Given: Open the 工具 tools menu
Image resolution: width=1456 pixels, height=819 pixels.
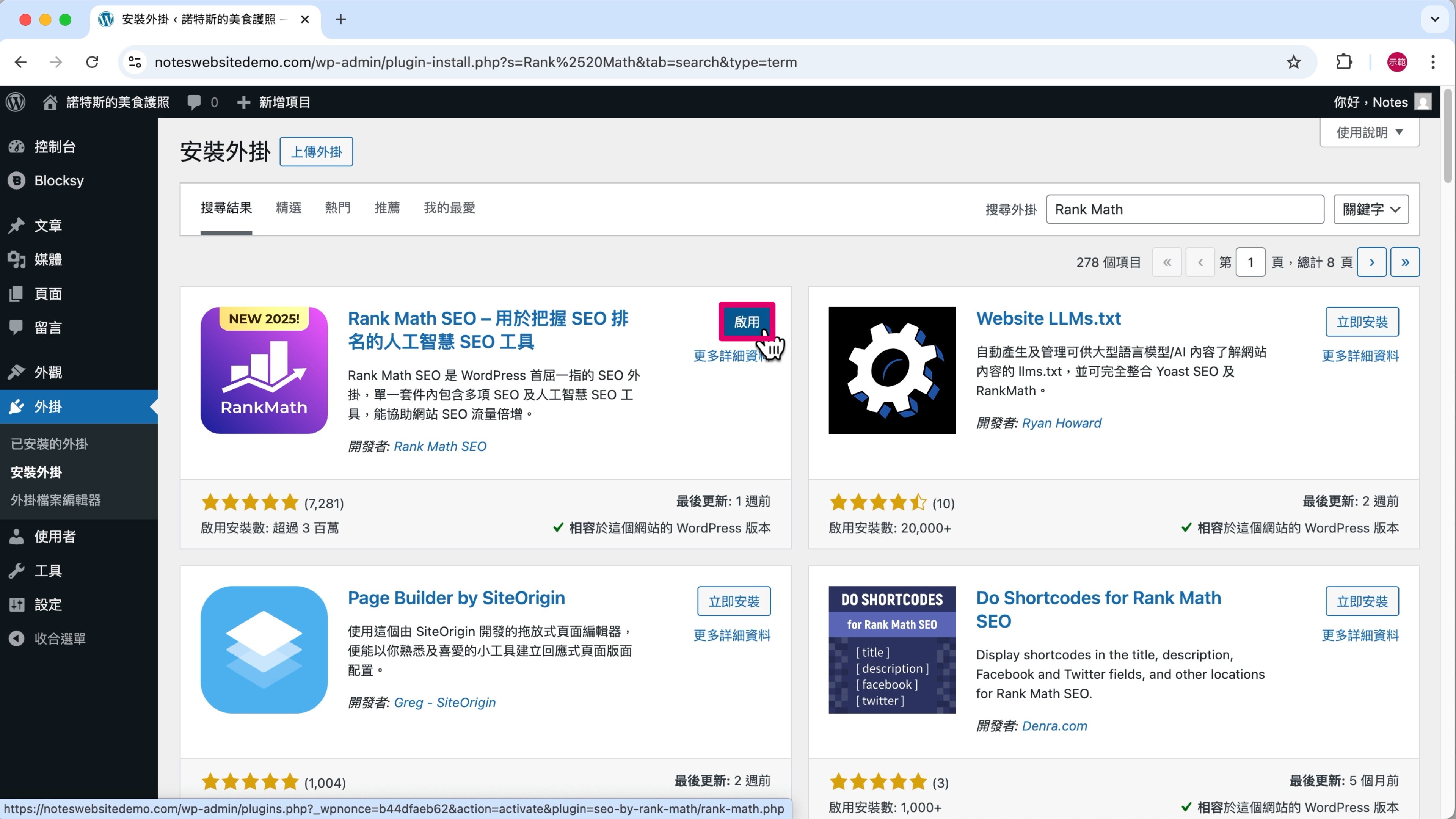Looking at the screenshot, I should pyautogui.click(x=47, y=570).
